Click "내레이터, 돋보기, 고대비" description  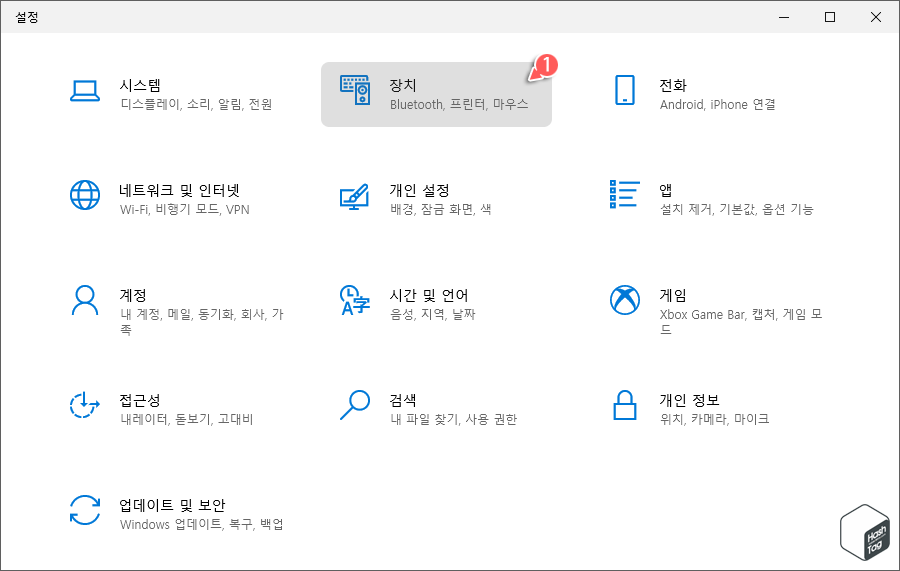pyautogui.click(x=187, y=419)
